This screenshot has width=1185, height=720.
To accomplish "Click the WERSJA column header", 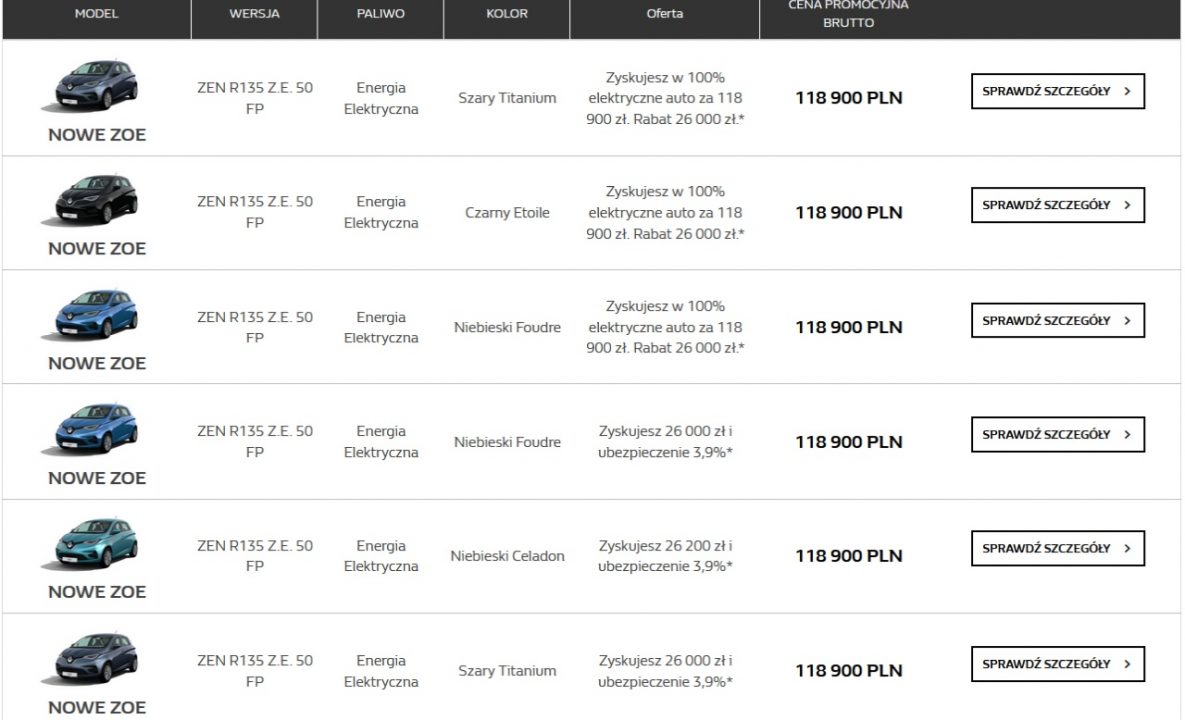I will pos(255,14).
